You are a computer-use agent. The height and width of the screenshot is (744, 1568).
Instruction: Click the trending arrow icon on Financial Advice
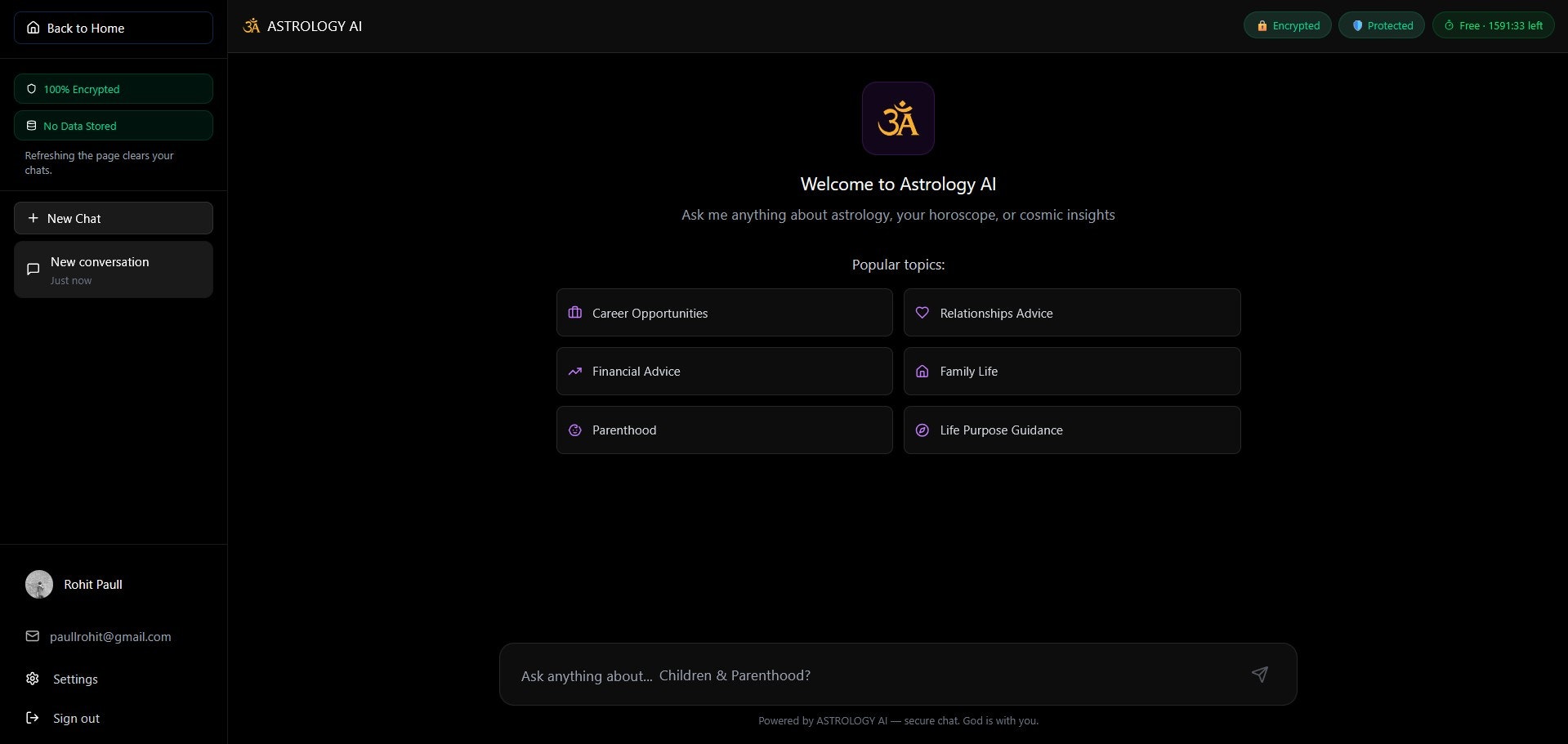[x=575, y=371]
